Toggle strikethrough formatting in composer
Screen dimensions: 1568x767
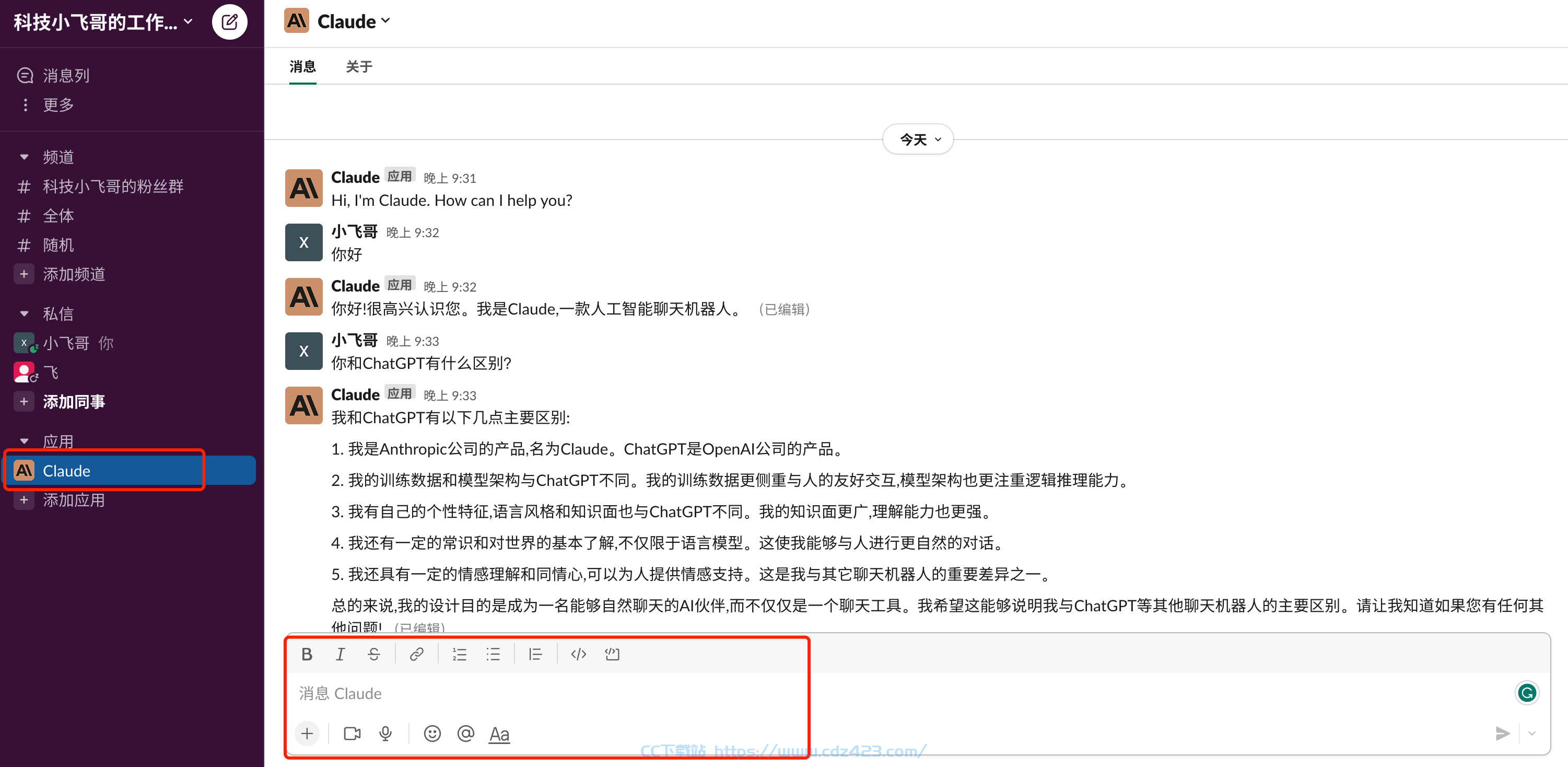[374, 654]
